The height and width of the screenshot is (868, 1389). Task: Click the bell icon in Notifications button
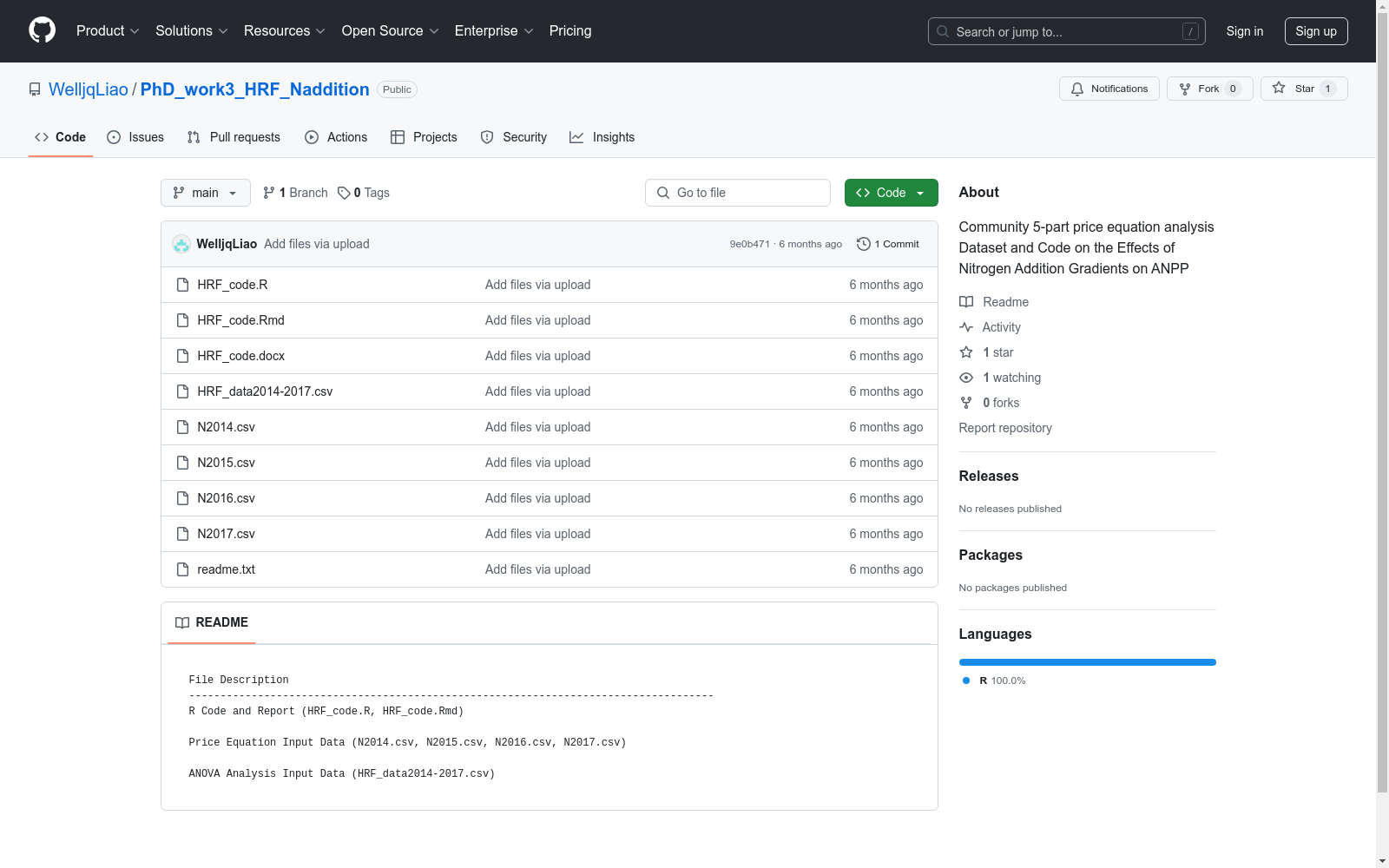(x=1077, y=89)
